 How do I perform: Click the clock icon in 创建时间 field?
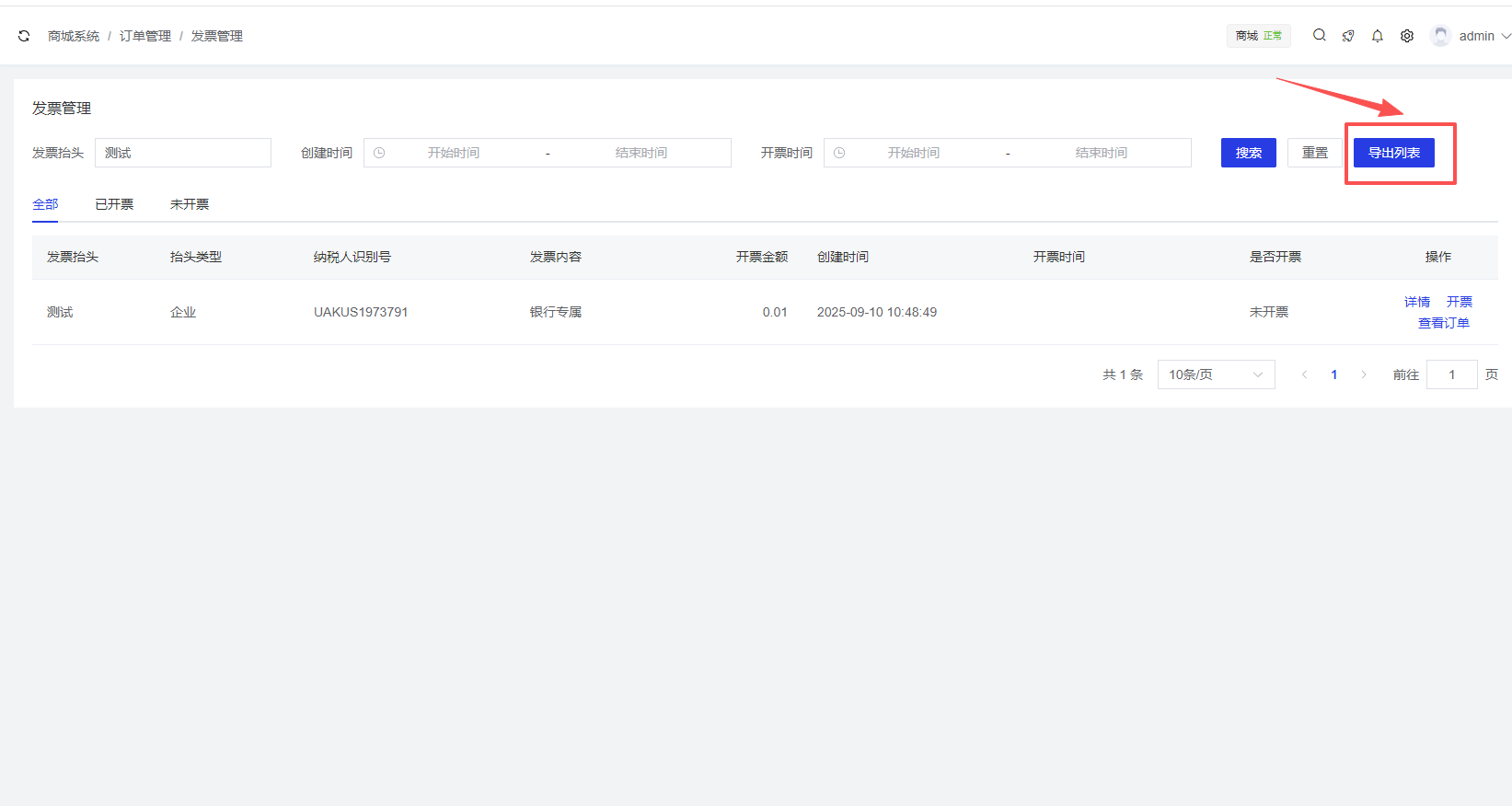click(x=379, y=153)
